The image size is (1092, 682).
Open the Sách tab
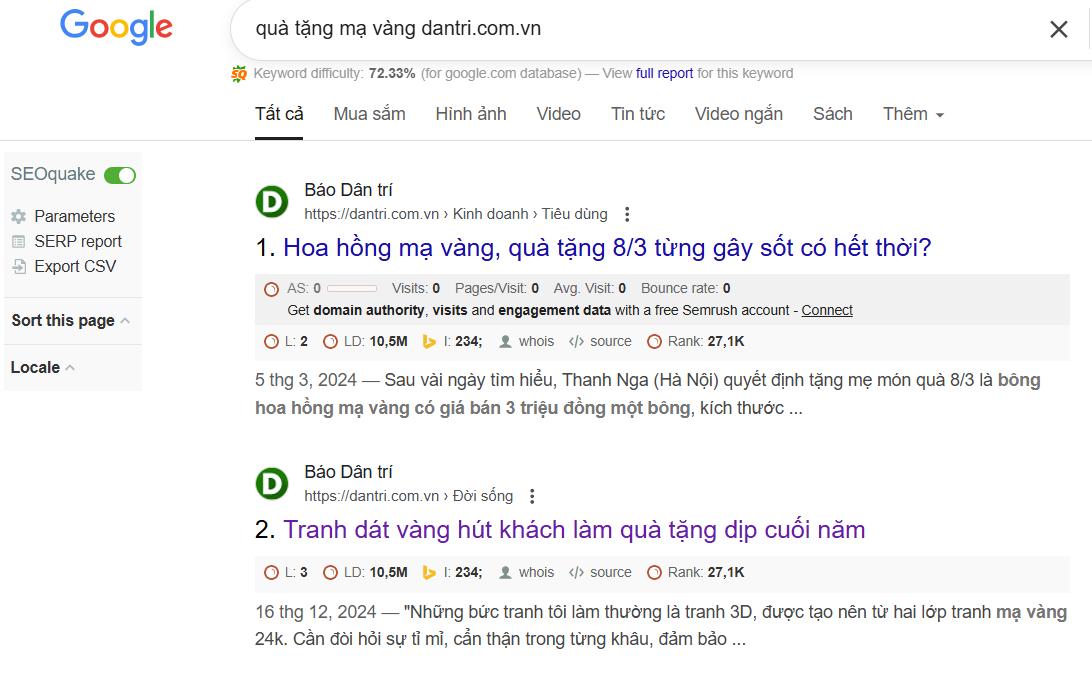(x=832, y=114)
